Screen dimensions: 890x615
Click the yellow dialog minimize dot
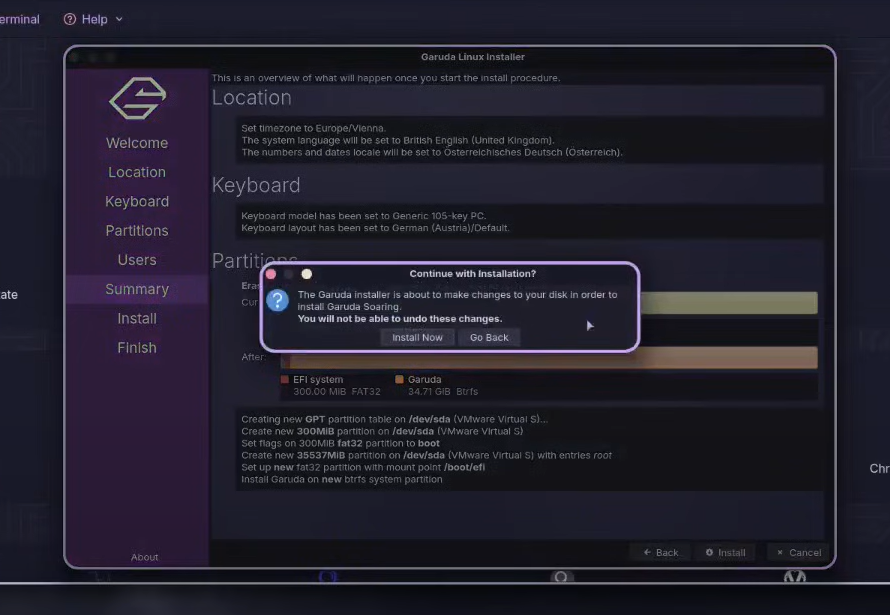tap(307, 274)
